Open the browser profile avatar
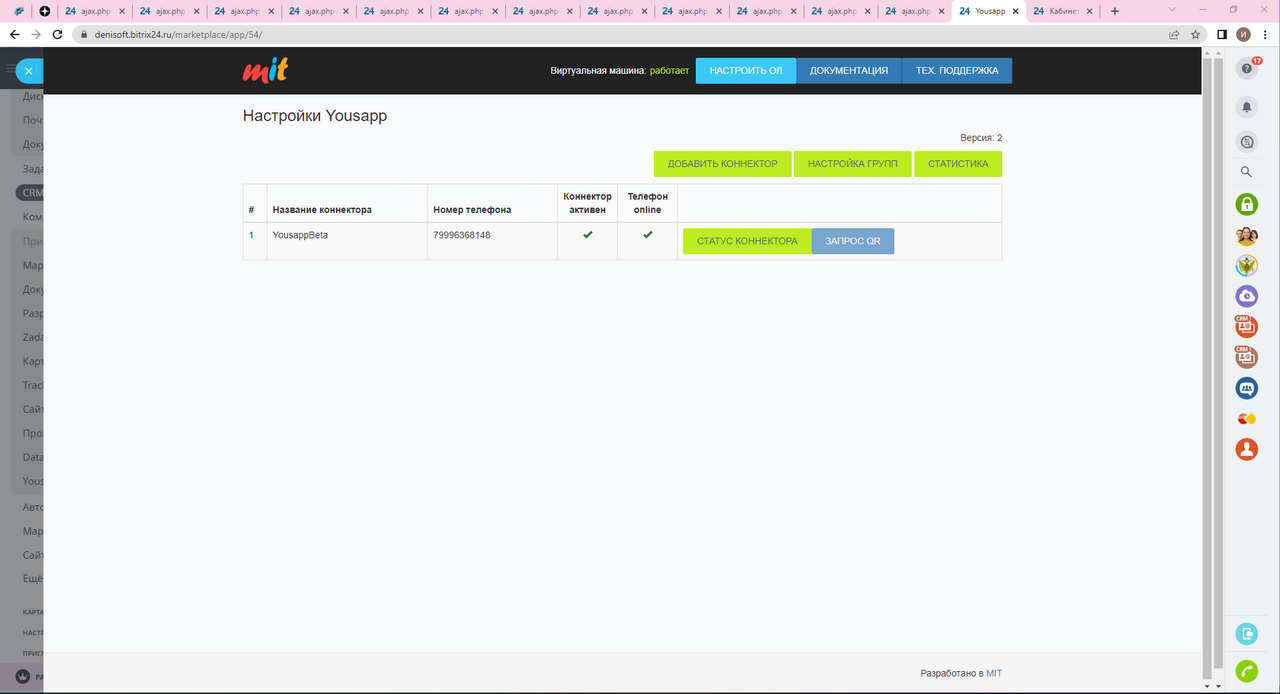Viewport: 1280px width, 694px height. tap(1244, 34)
